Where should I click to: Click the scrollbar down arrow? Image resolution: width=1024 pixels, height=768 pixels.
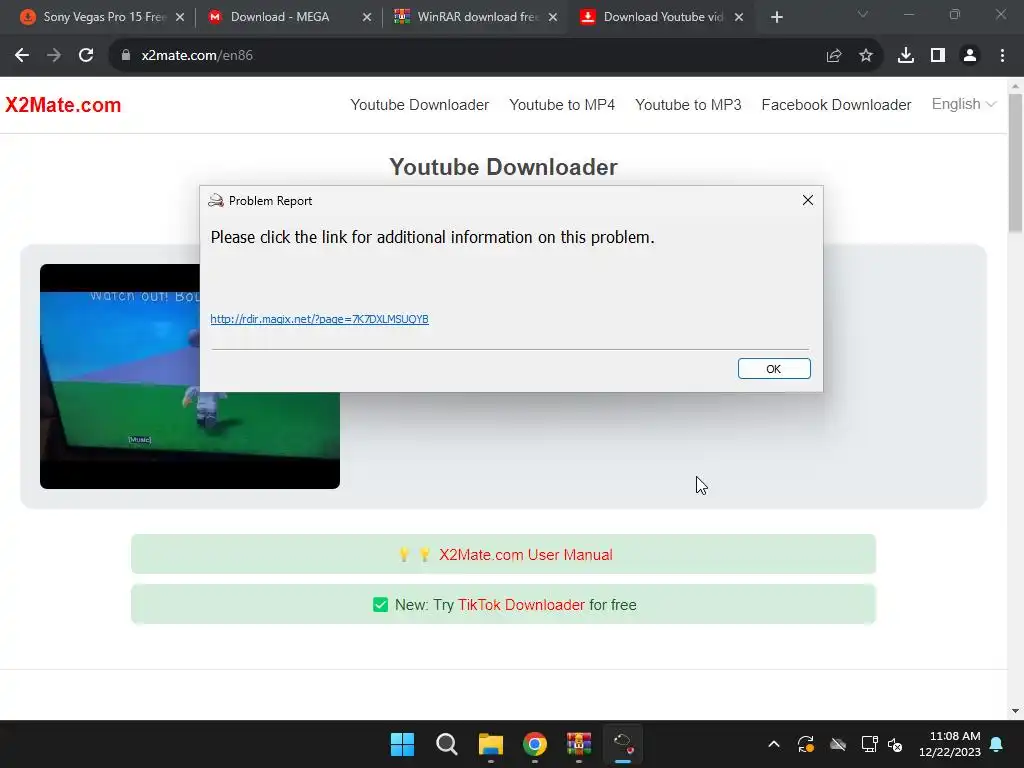pyautogui.click(x=1015, y=711)
